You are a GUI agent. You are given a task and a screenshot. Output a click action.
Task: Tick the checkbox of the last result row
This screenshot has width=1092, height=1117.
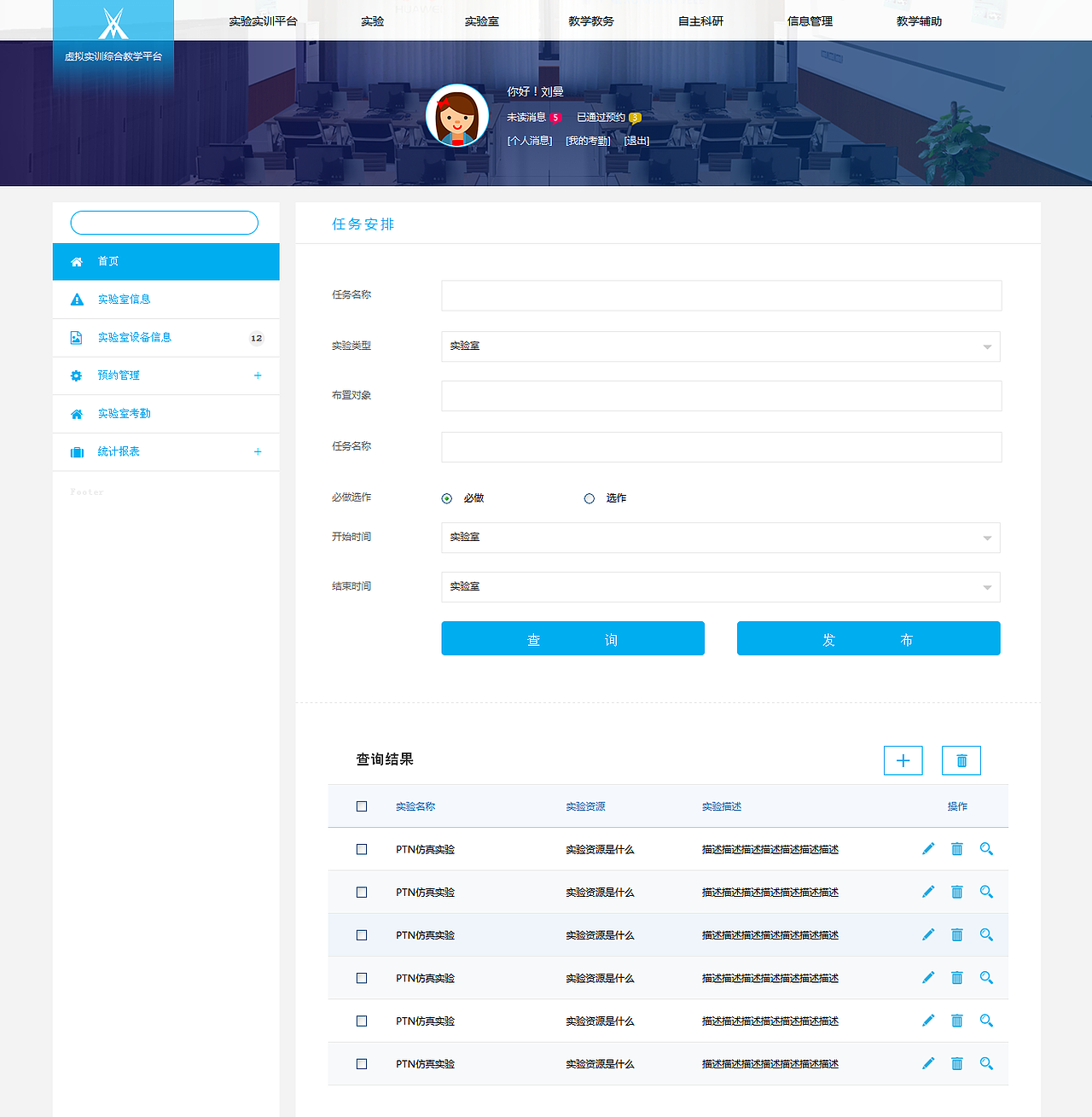362,1064
